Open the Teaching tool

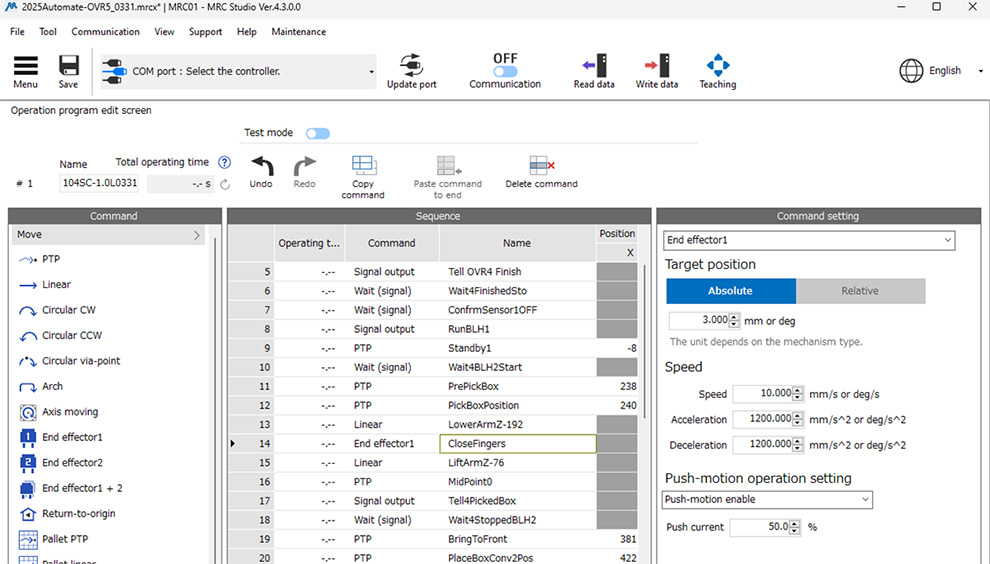pos(718,65)
